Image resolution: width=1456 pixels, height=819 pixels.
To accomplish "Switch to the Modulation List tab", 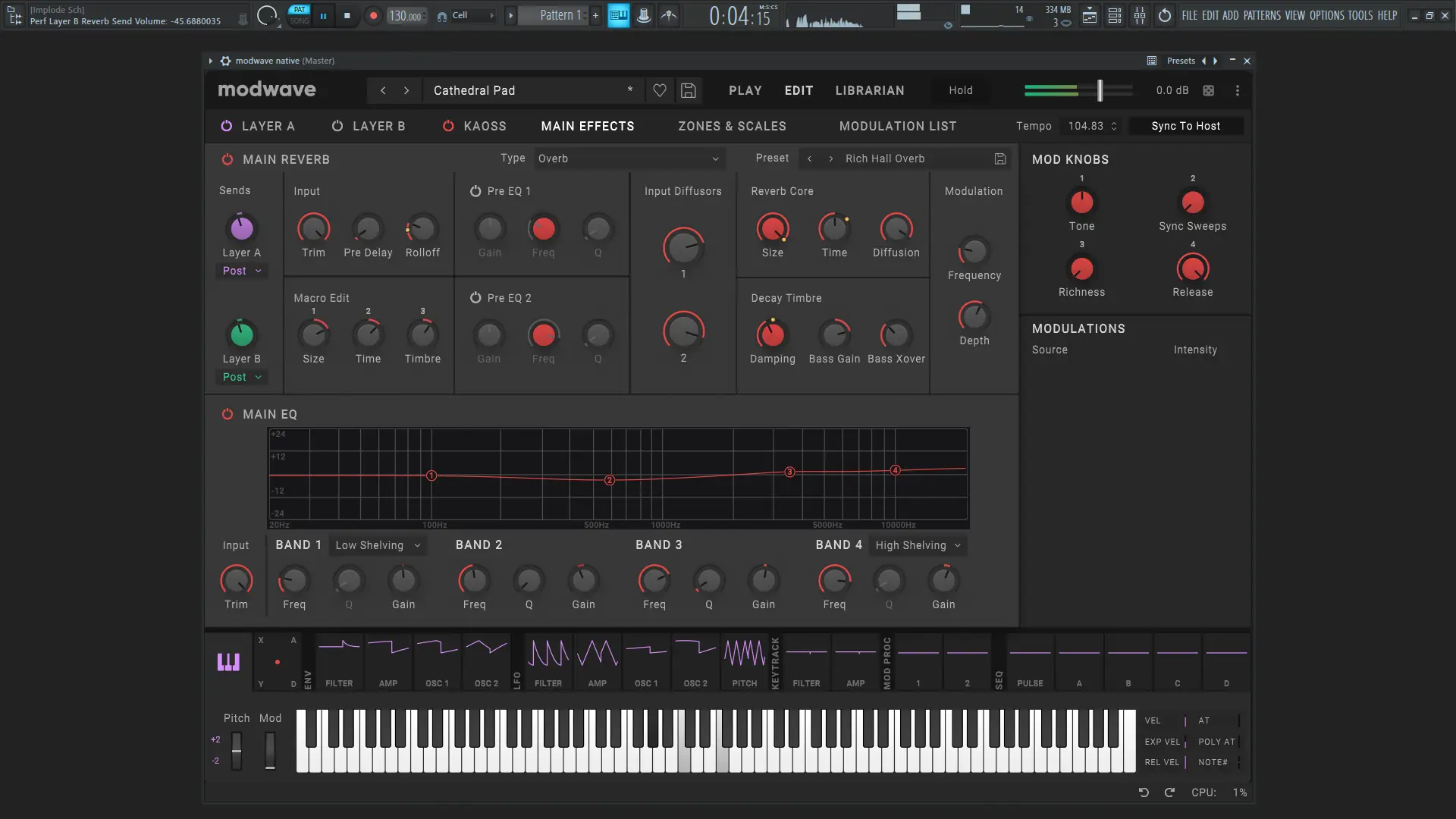I will pos(897,126).
